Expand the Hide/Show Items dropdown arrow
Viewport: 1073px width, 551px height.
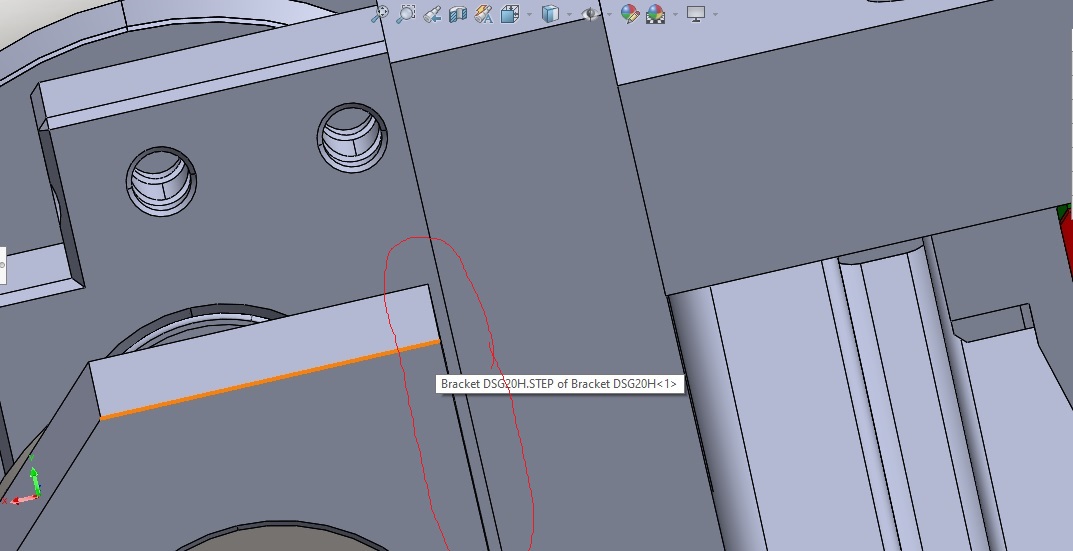click(608, 14)
